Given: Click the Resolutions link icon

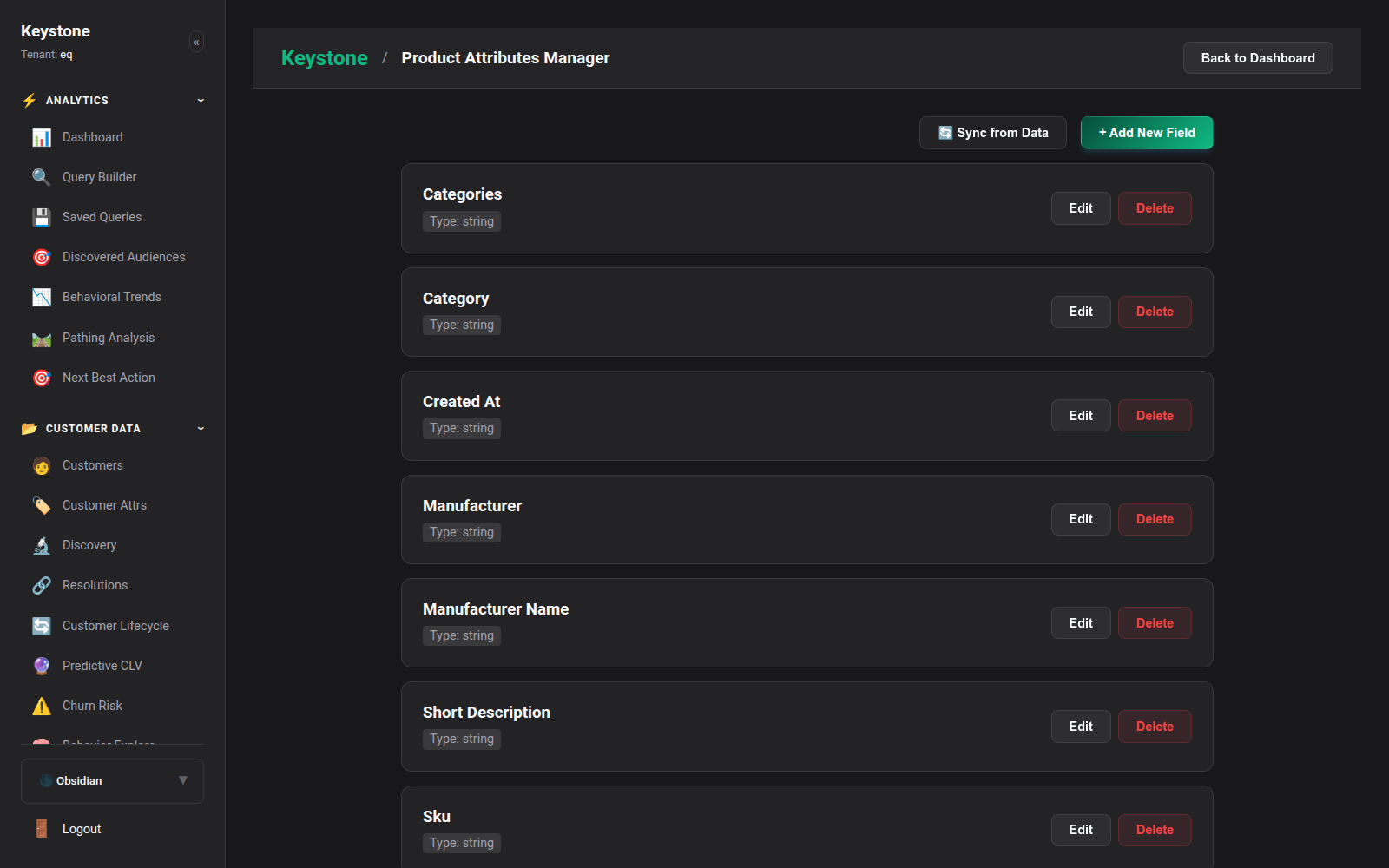Looking at the screenshot, I should [x=42, y=586].
